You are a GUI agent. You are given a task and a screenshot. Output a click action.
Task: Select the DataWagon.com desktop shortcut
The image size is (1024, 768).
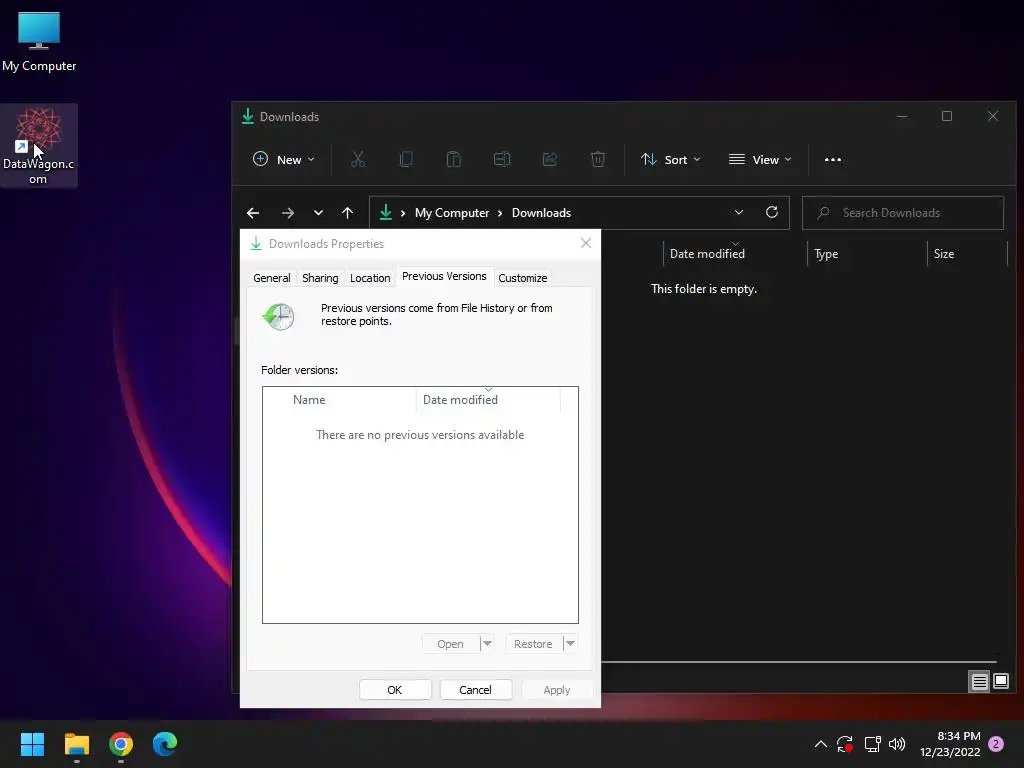[39, 146]
